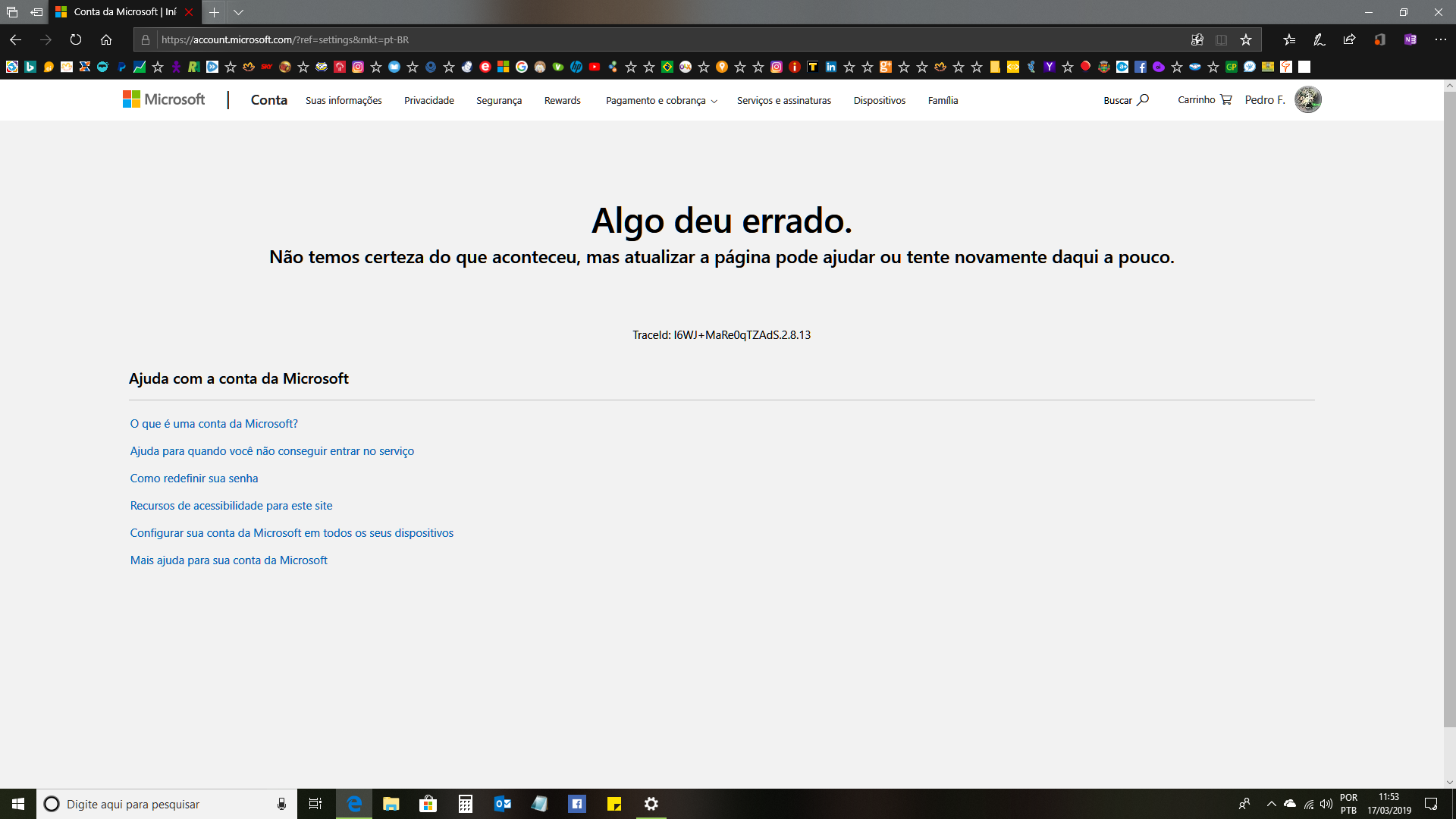
Task: Select the TraceId error text
Action: coord(722,335)
